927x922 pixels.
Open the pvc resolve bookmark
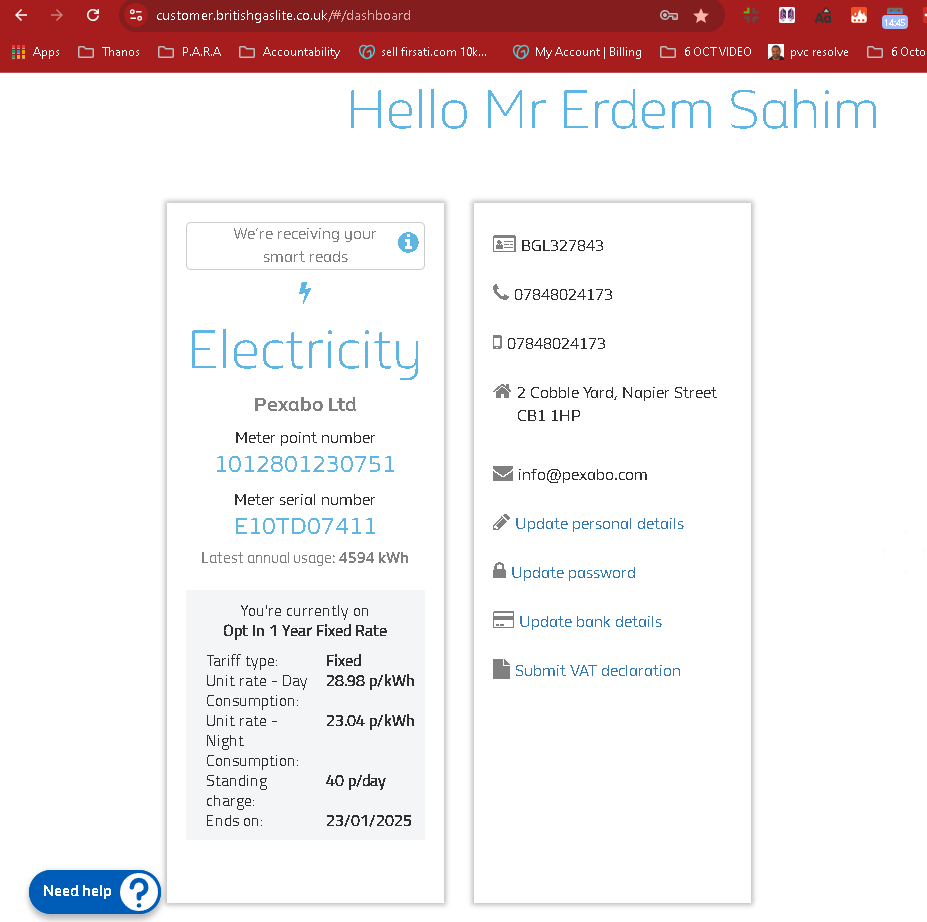tap(808, 52)
